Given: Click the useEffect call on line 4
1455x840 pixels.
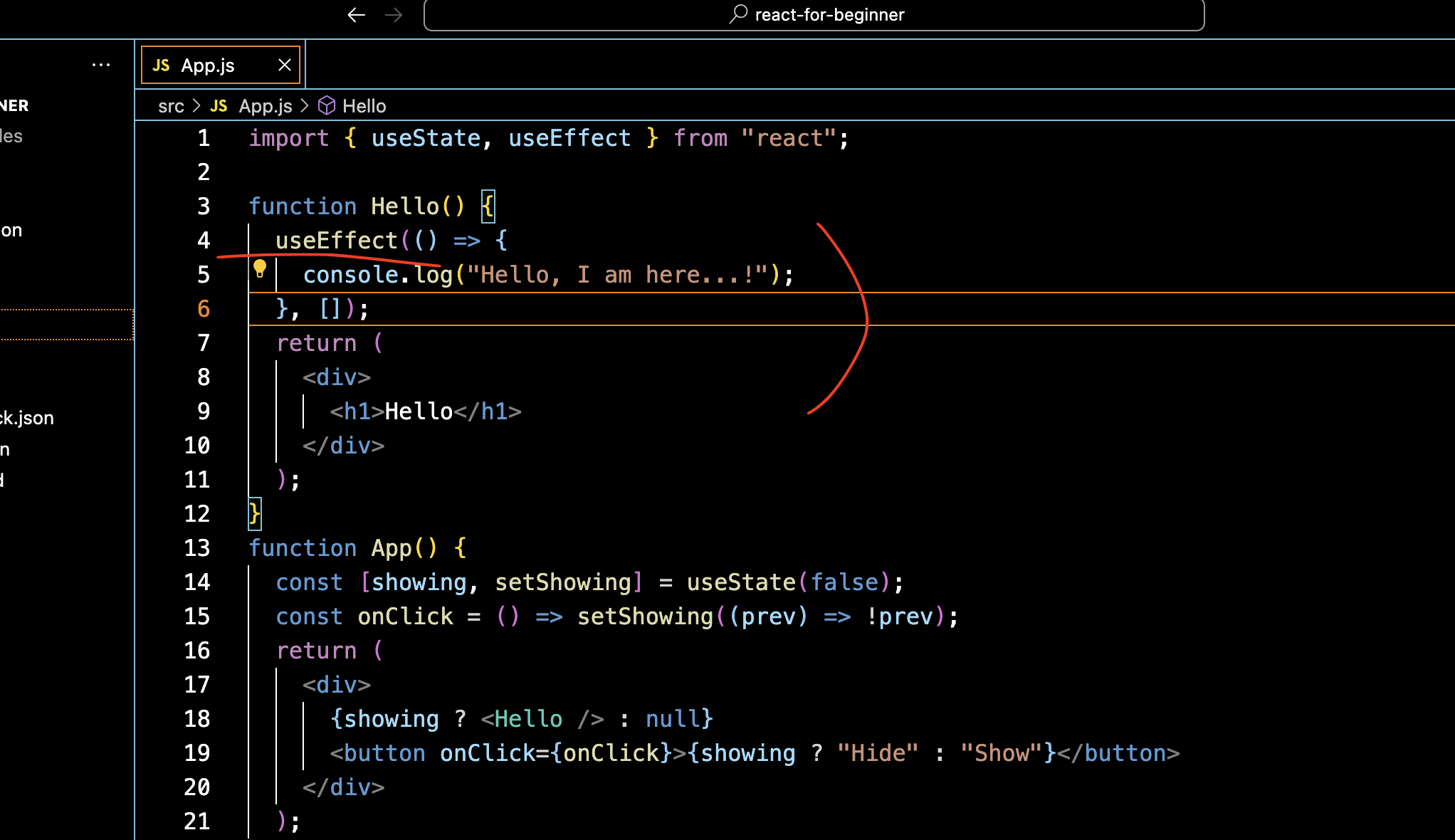Looking at the screenshot, I should click(x=336, y=241).
